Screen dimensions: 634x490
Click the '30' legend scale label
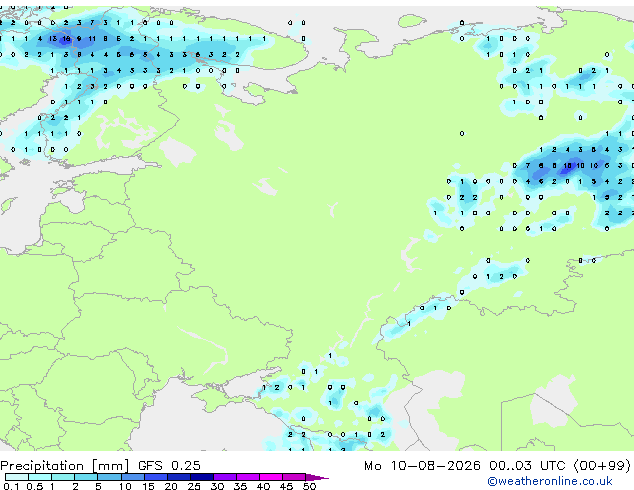[x=217, y=486]
